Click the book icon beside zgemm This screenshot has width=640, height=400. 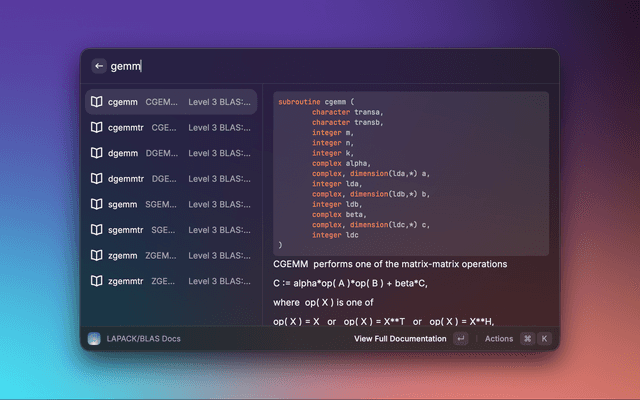pyautogui.click(x=97, y=256)
